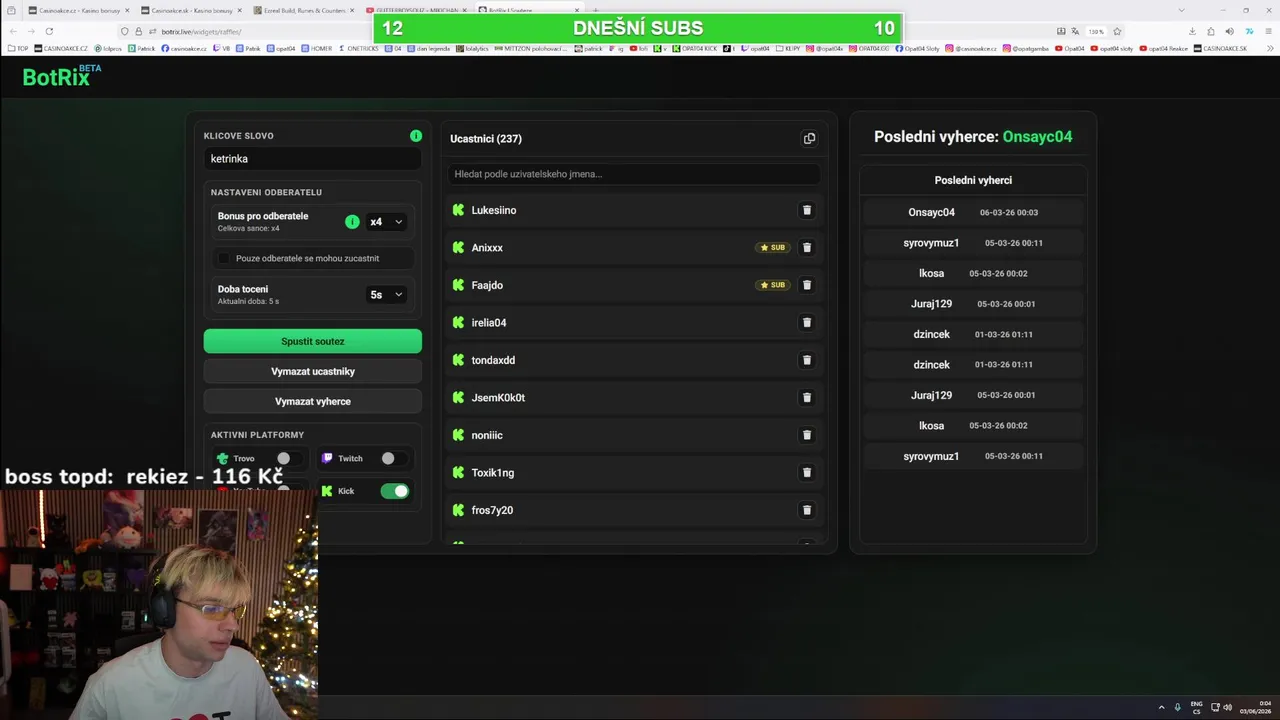Select the dzincek winner at 01-03-26 01:11, first row

pyautogui.click(x=972, y=334)
